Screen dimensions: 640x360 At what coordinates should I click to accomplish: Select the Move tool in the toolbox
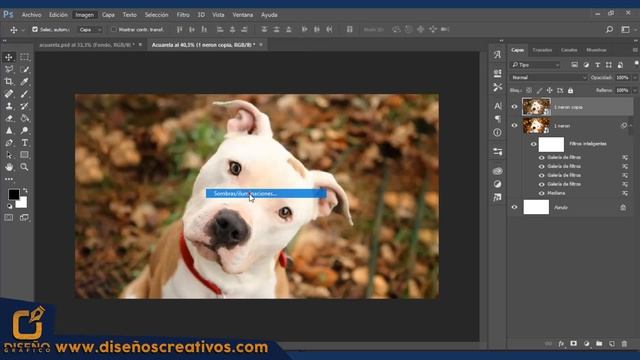tap(9, 57)
